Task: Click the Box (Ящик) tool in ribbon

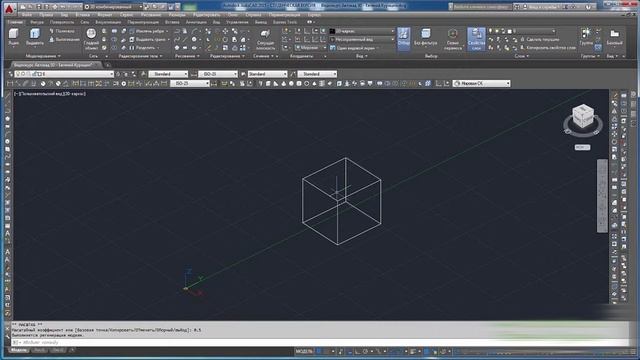Action: point(13,37)
